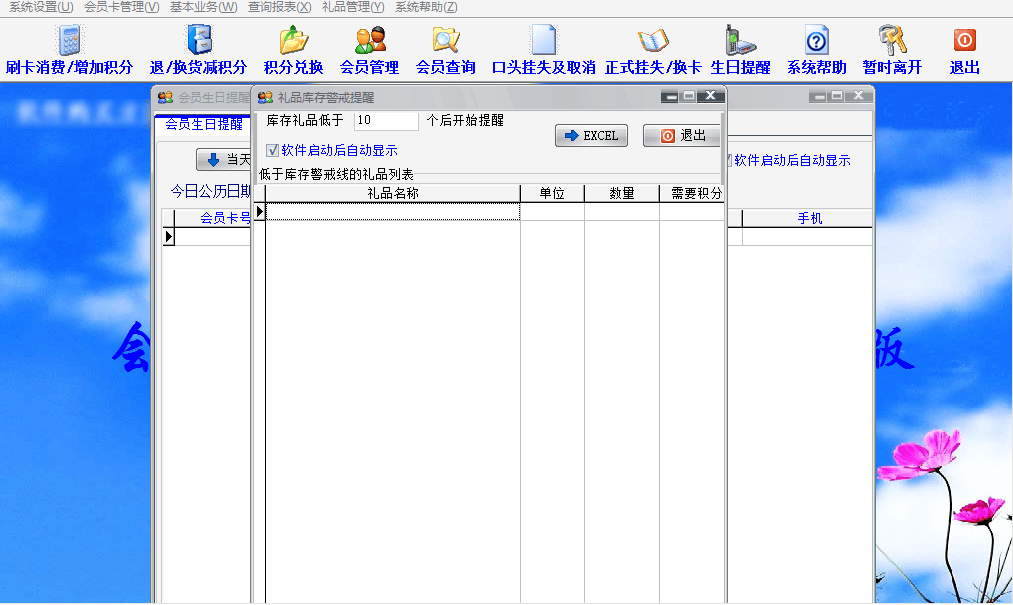Click the 礼品名称 column header
The image size is (1013, 605).
pyautogui.click(x=392, y=193)
